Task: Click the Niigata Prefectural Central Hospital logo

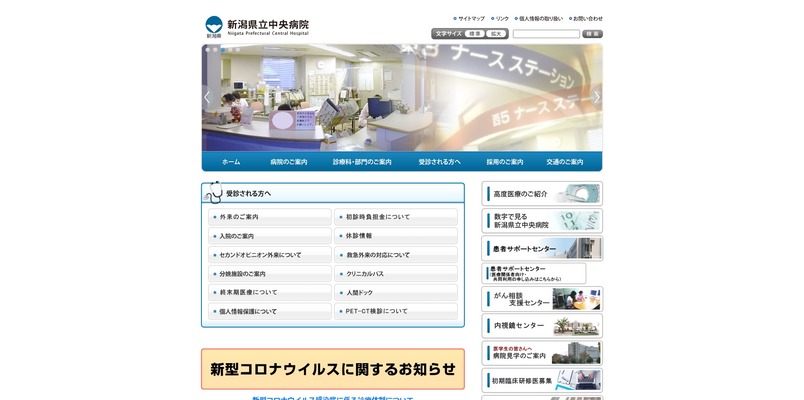Action: [x=257, y=27]
